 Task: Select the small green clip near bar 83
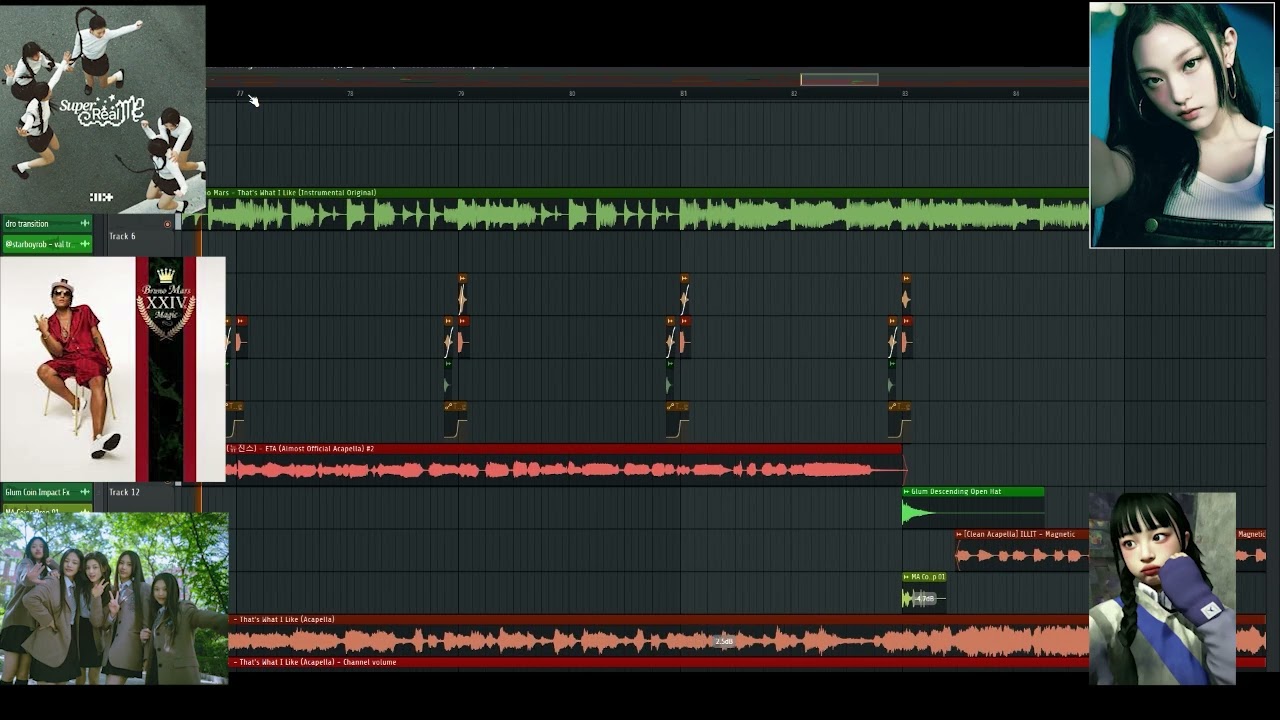[891, 380]
